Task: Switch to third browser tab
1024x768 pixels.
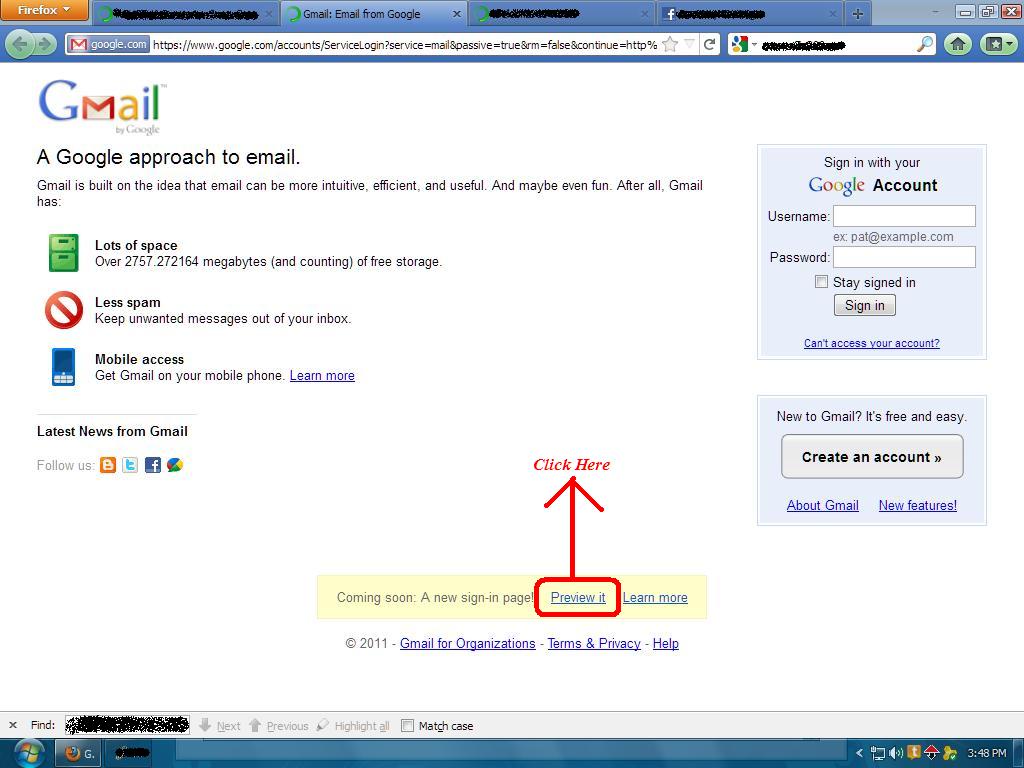Action: [x=562, y=14]
